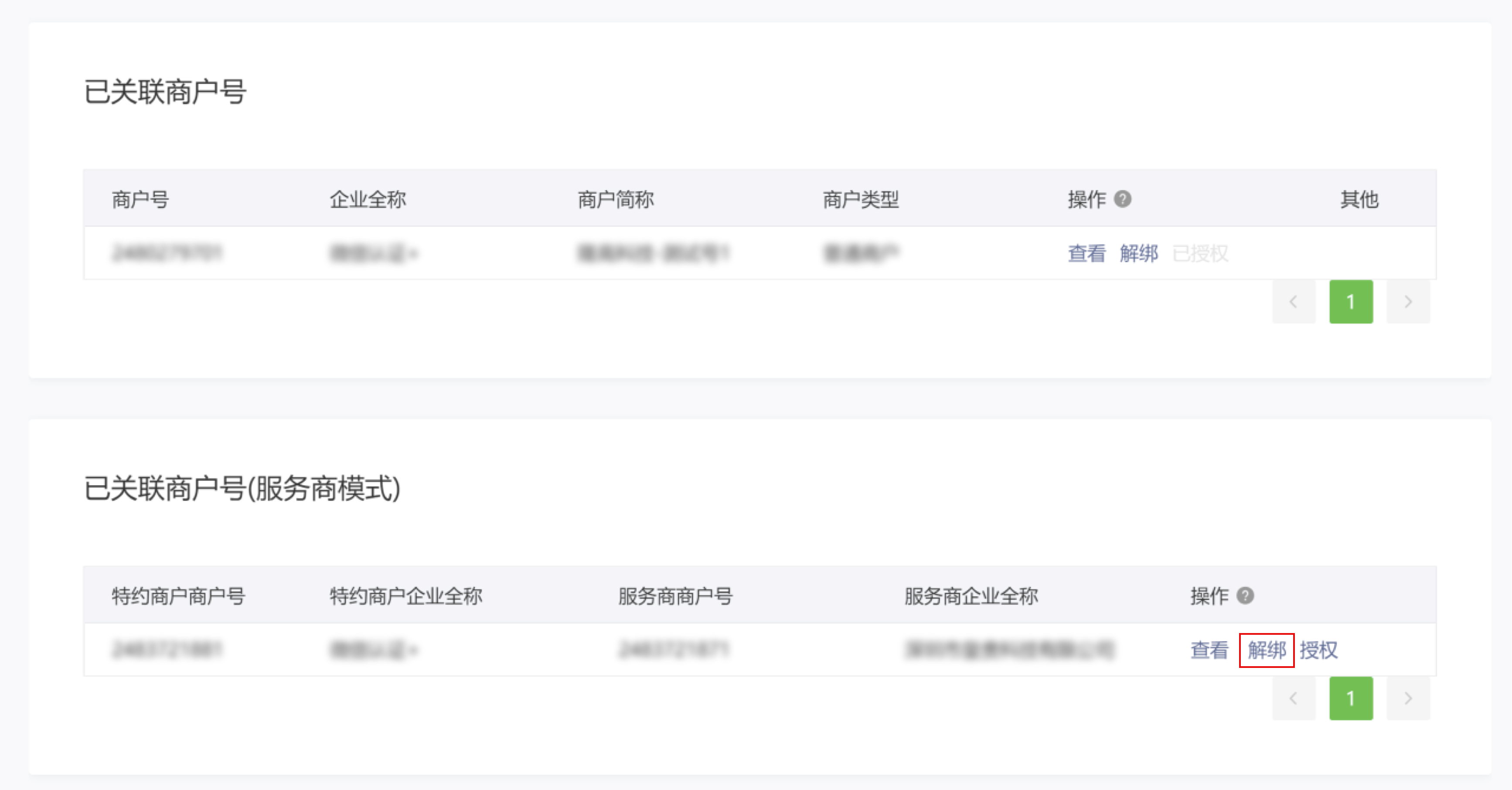Select page 1 in service-provider table pagination
The width and height of the screenshot is (1512, 790).
1351,698
